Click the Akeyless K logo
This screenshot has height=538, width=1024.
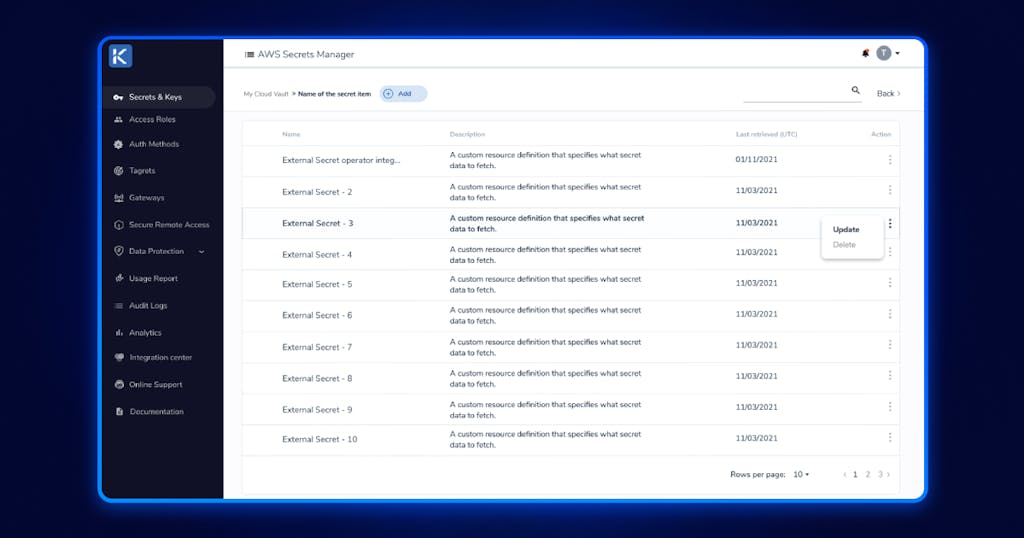coord(120,56)
